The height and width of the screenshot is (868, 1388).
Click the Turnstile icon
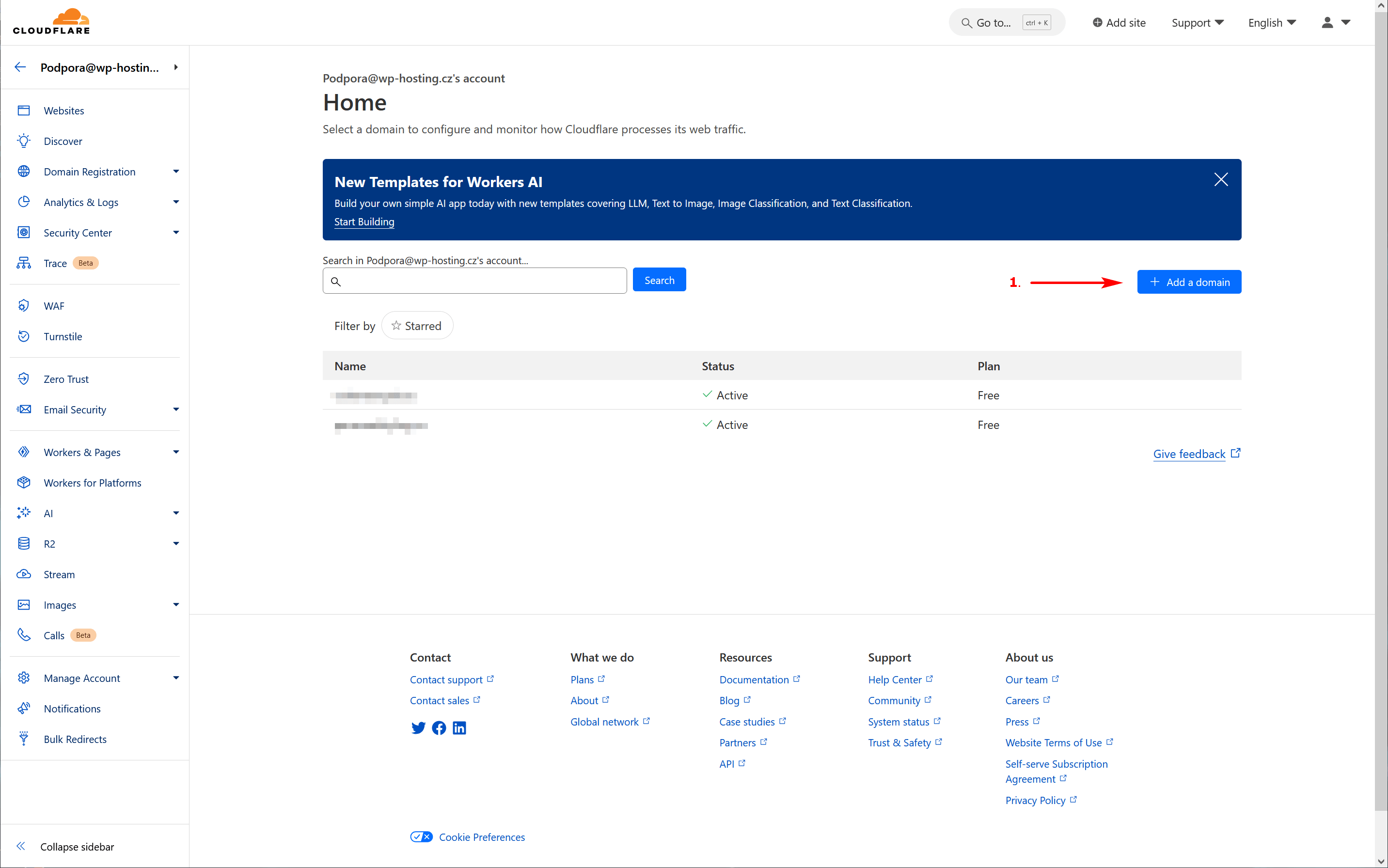click(x=24, y=336)
